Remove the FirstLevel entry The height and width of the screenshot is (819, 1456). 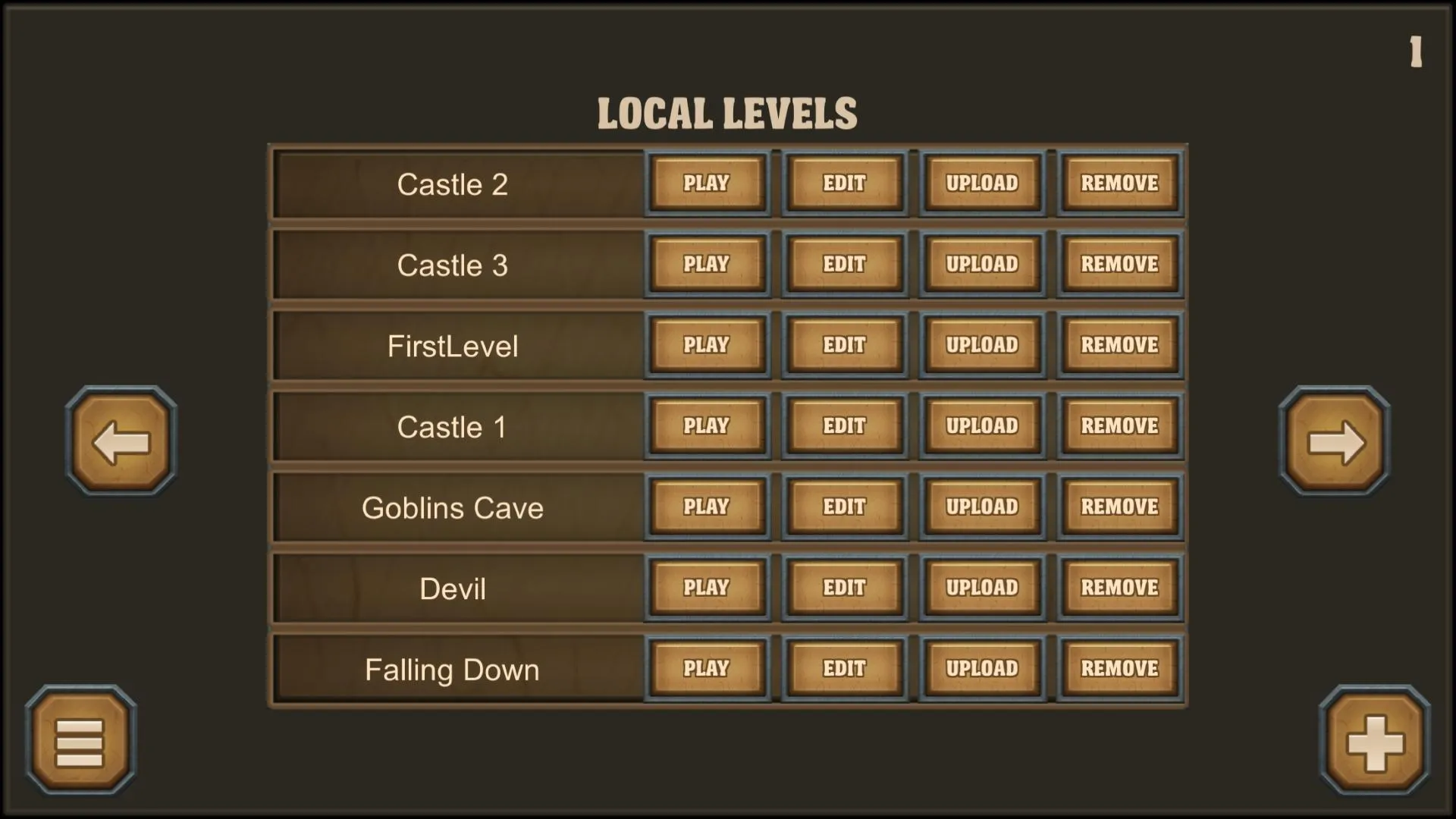pos(1119,345)
